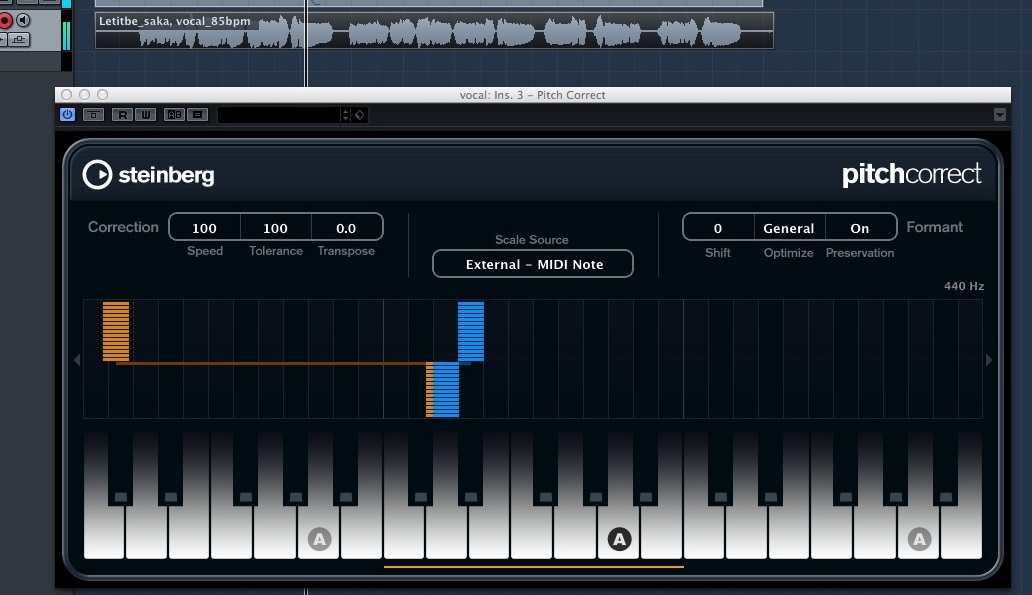Toggle the vocal track's red record enable button
The height and width of the screenshot is (595, 1032).
(x=5, y=20)
